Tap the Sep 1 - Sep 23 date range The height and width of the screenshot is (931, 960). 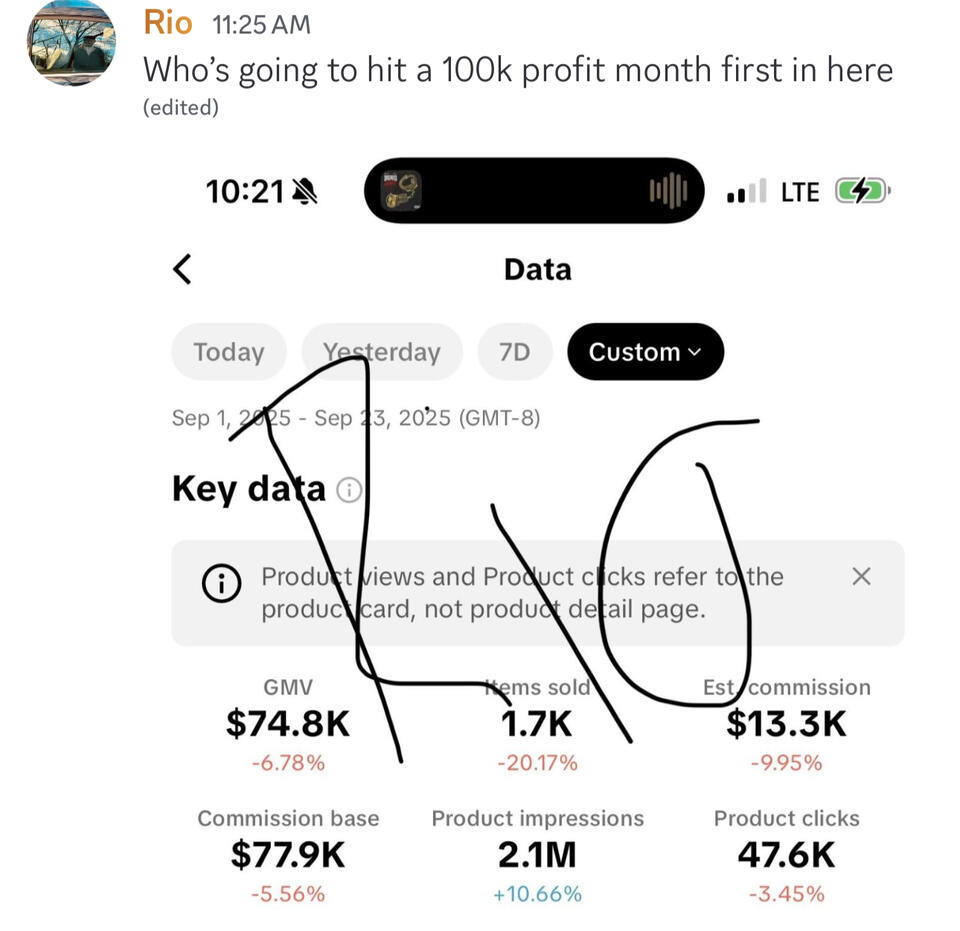pos(356,418)
